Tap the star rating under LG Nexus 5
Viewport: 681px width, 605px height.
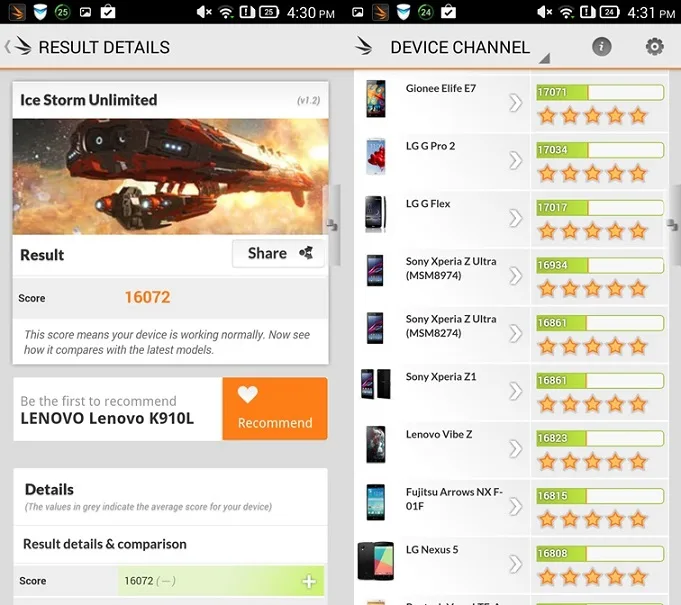tap(593, 577)
